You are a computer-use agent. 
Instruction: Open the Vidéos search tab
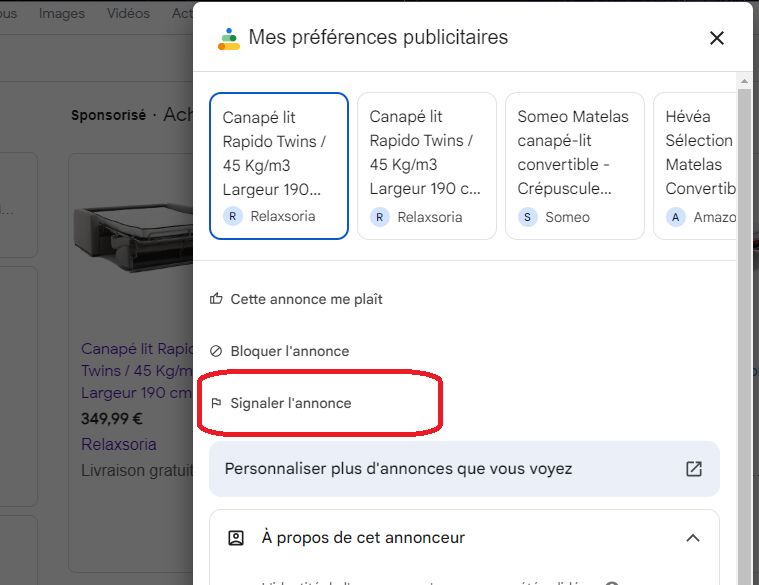tap(128, 14)
